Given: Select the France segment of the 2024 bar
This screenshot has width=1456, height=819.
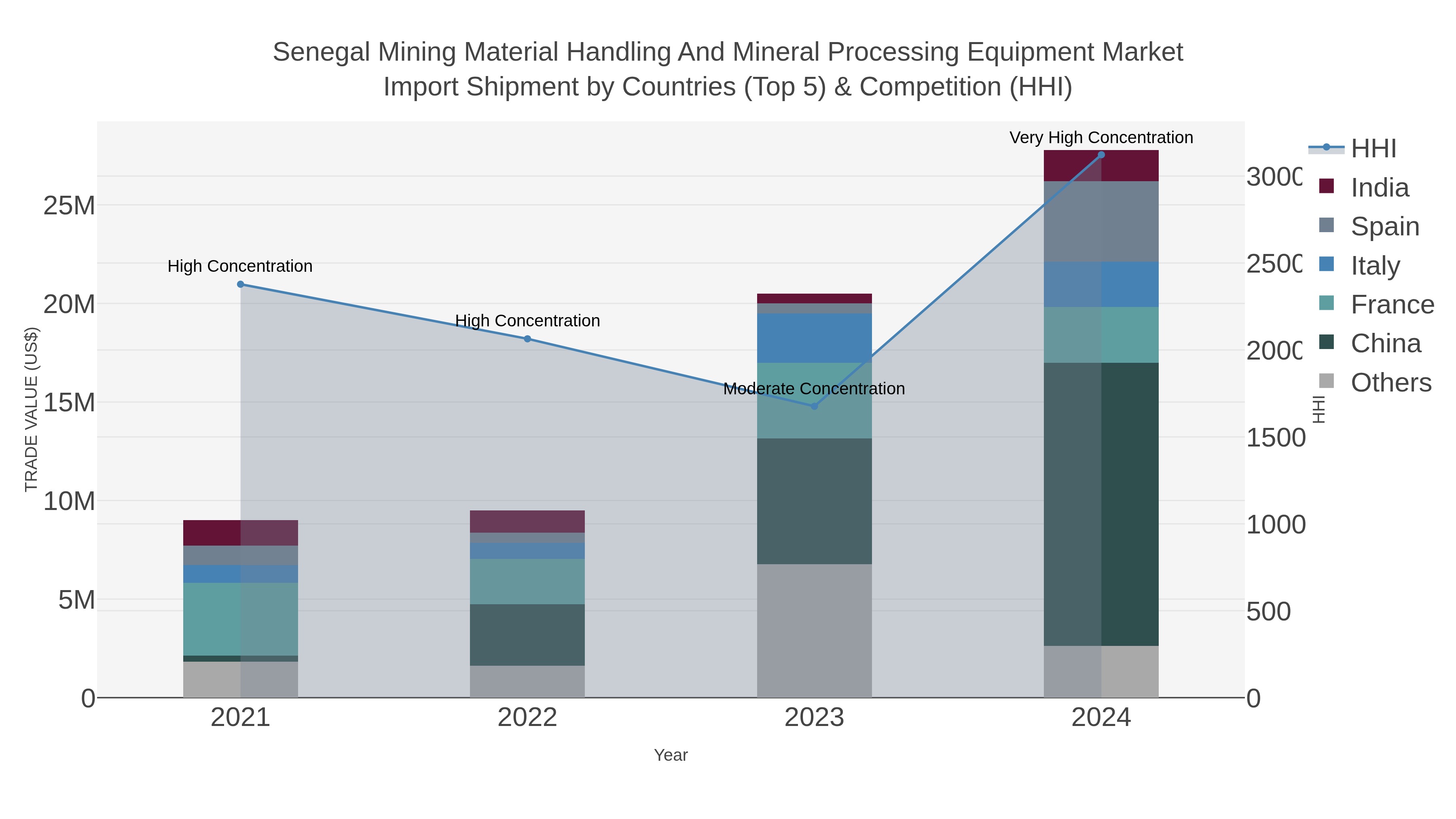Looking at the screenshot, I should (x=1101, y=335).
